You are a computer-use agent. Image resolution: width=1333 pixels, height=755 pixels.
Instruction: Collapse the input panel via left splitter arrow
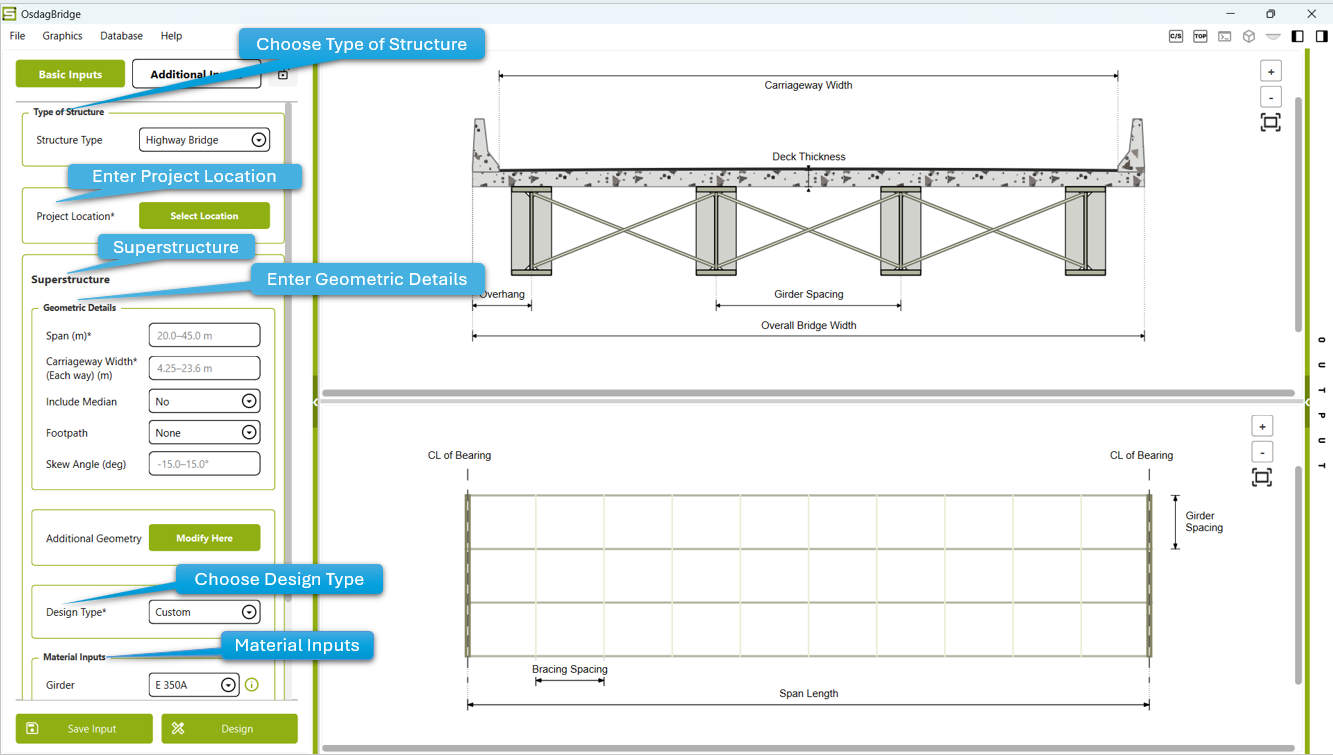tap(315, 402)
